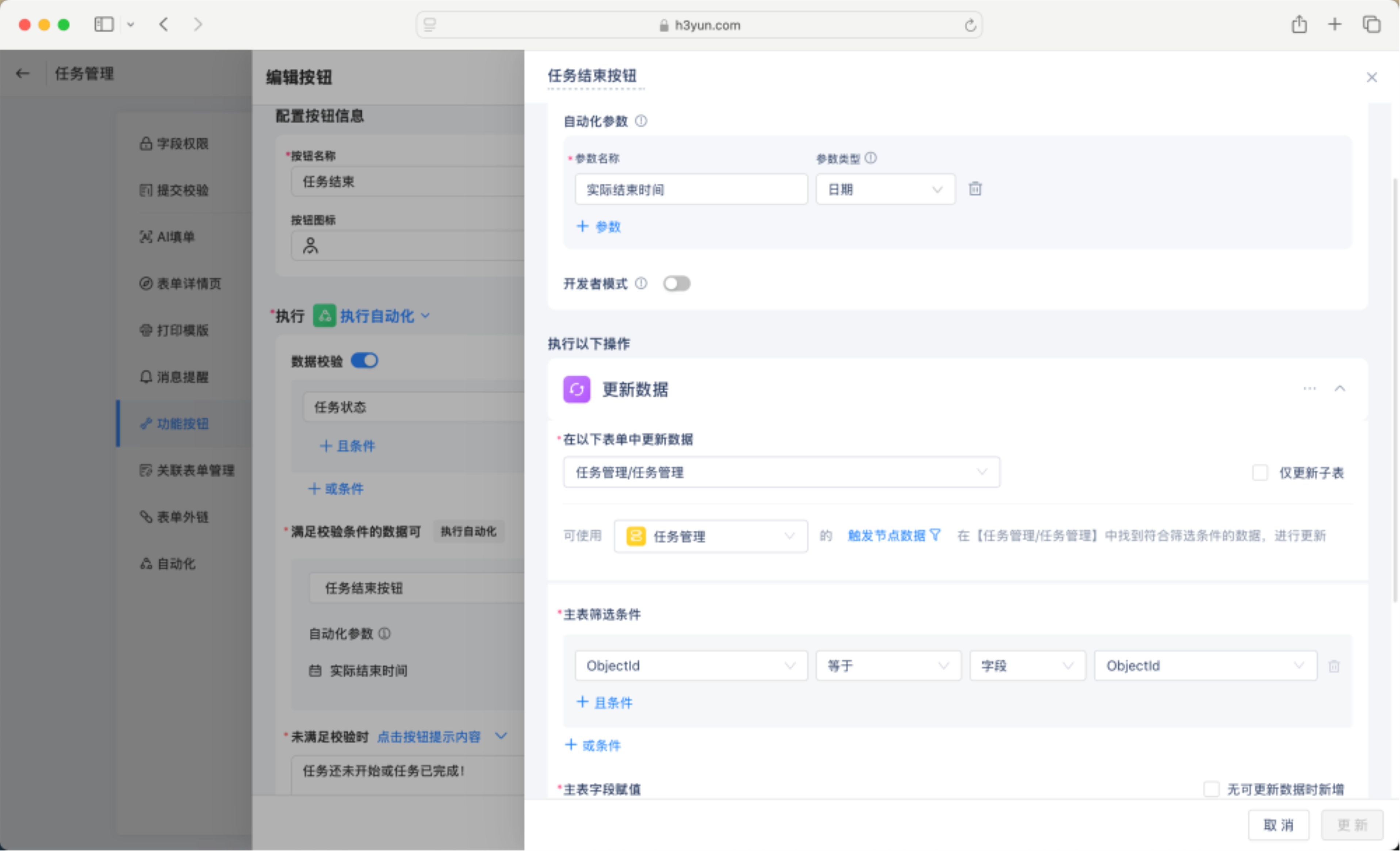Delete the ObjectId filter condition row

click(1334, 666)
